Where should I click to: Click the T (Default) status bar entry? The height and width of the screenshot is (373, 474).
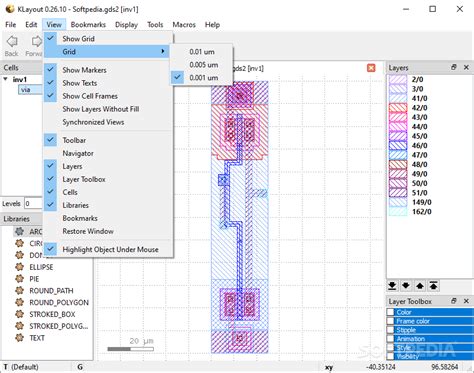coord(21,367)
